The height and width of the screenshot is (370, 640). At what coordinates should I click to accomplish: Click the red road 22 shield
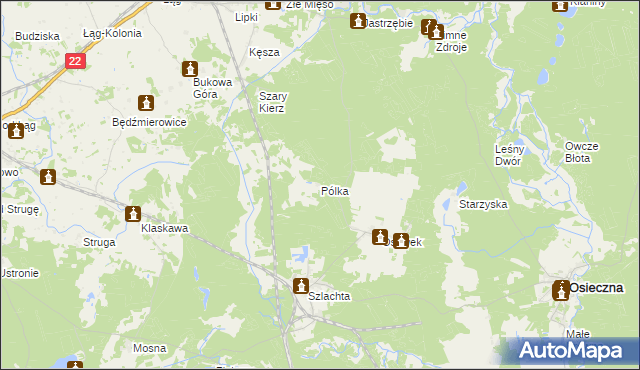click(75, 61)
